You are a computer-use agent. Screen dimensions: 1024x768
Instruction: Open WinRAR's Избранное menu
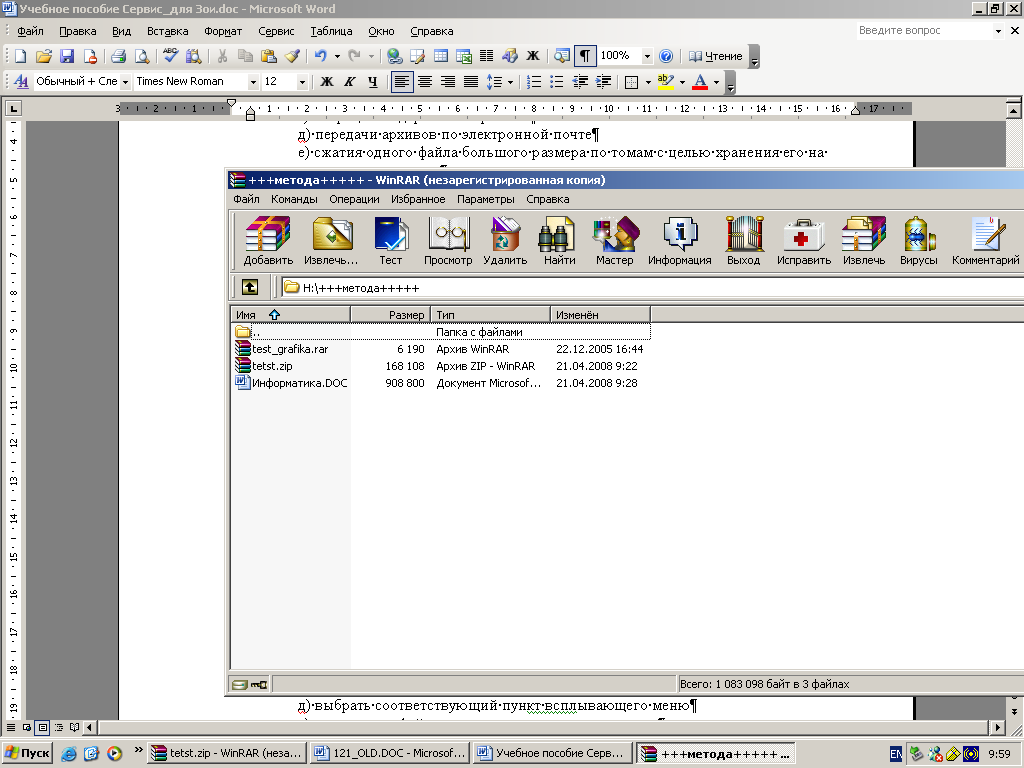click(x=418, y=199)
